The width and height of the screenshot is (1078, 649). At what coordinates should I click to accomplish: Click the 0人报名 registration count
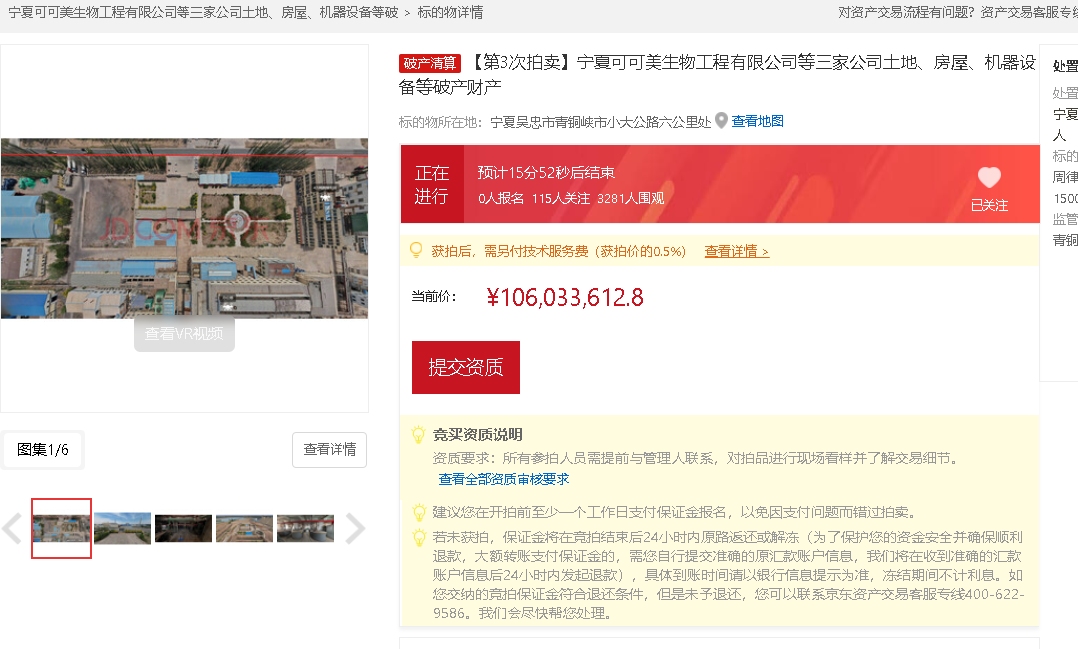[501, 199]
